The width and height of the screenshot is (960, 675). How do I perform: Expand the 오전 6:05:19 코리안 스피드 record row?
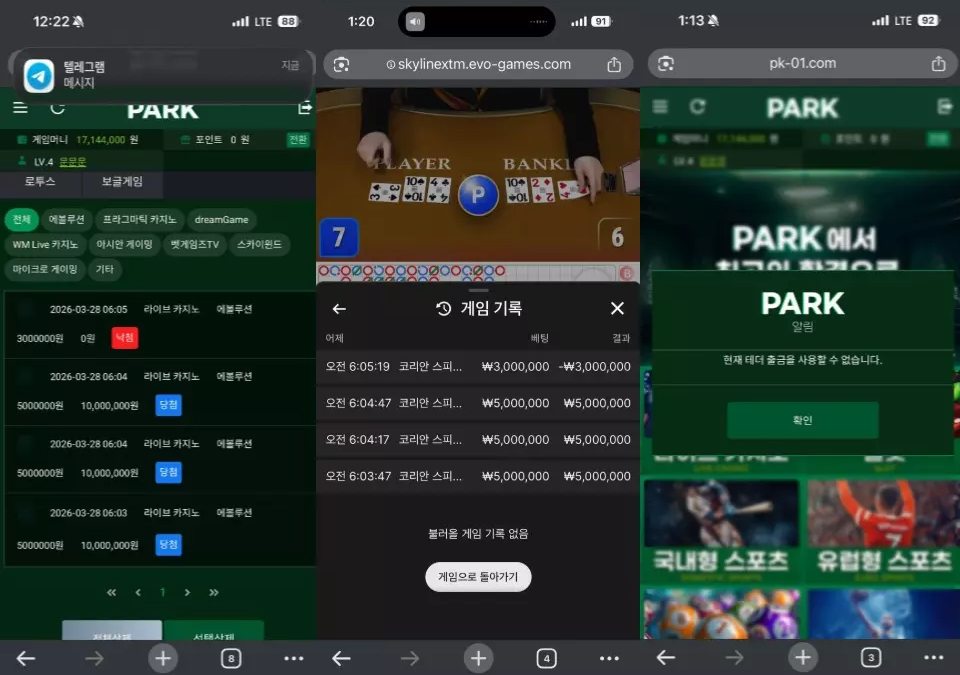point(478,367)
